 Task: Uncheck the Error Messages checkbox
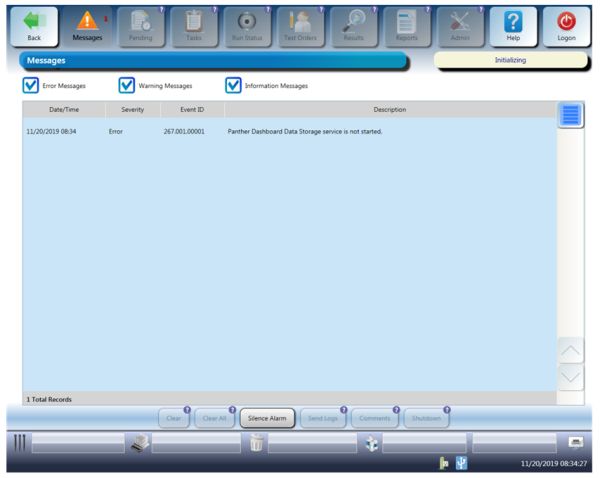(x=31, y=86)
